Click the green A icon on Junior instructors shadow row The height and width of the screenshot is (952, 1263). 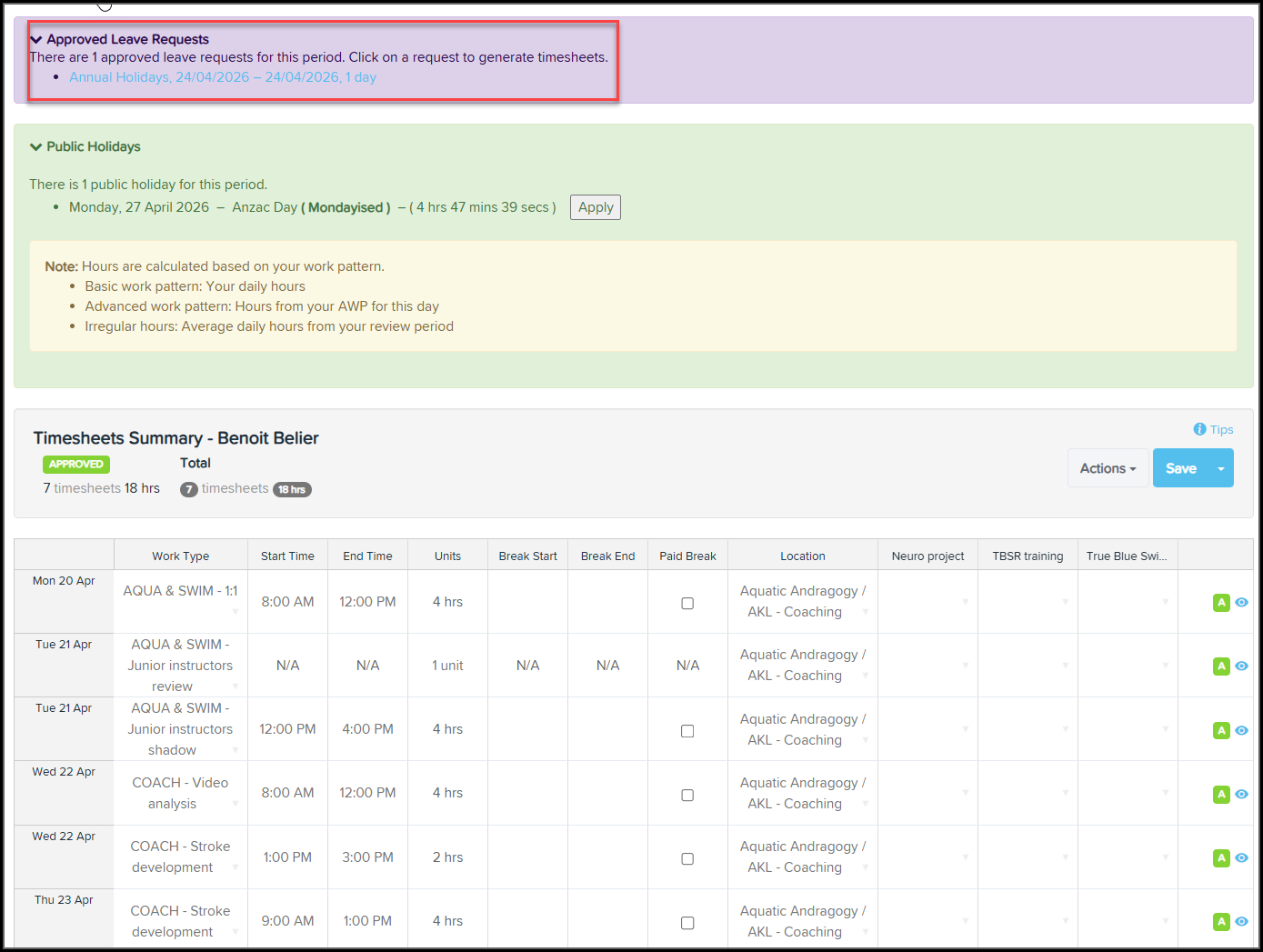click(x=1221, y=730)
